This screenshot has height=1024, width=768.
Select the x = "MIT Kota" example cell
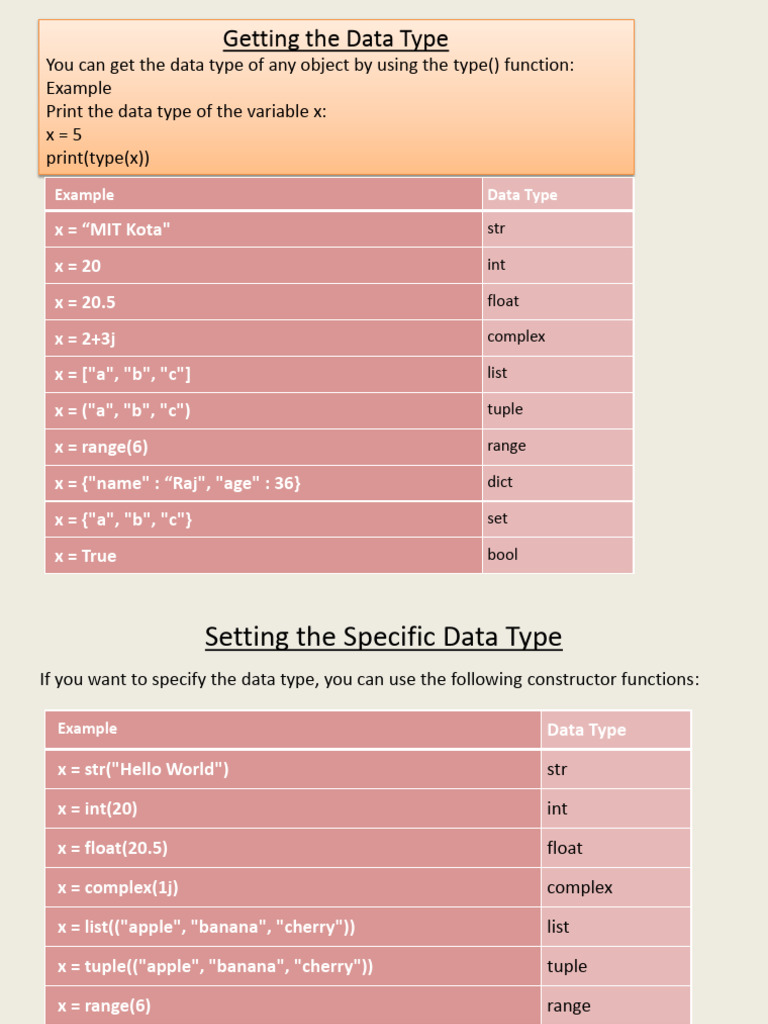pos(264,229)
